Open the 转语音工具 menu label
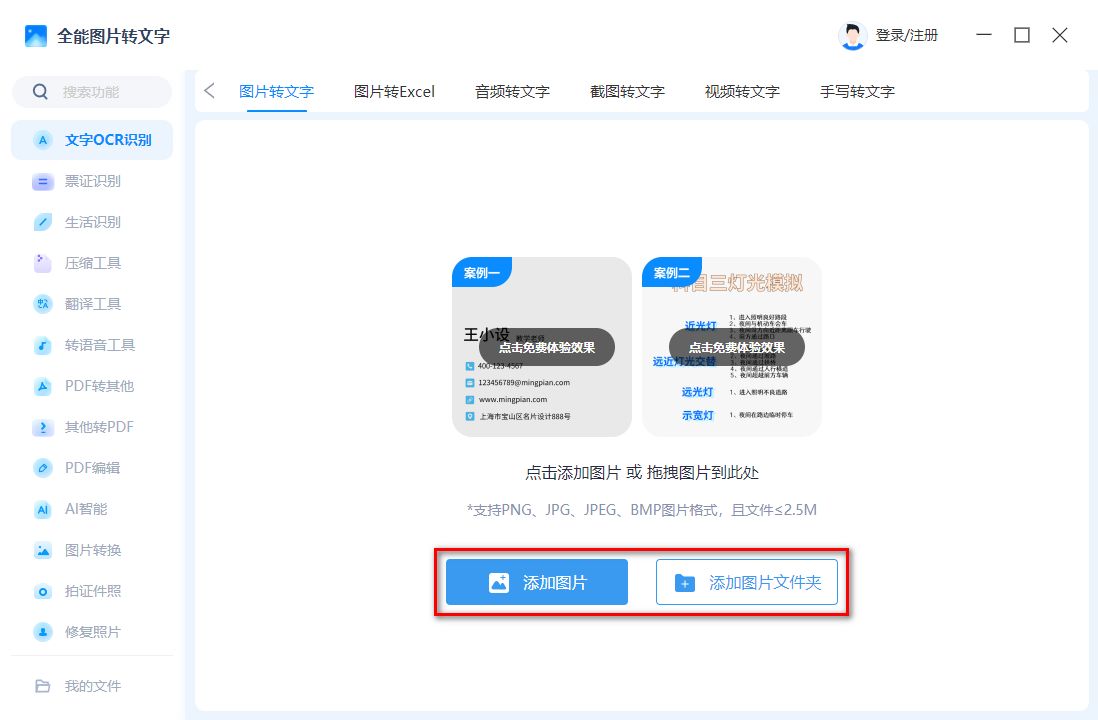1098x720 pixels. pos(100,345)
